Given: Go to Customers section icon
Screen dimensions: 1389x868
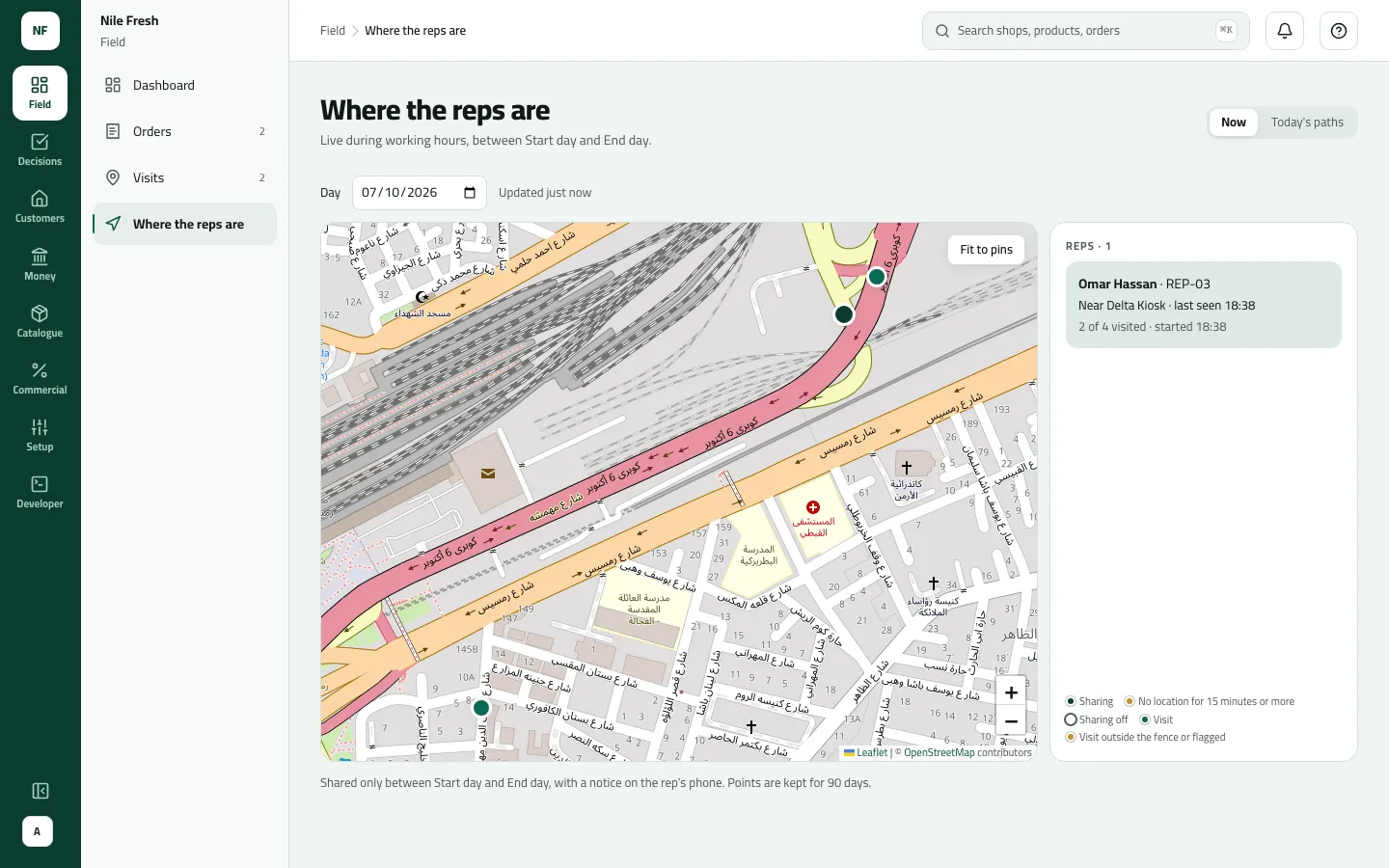Looking at the screenshot, I should click(40, 199).
